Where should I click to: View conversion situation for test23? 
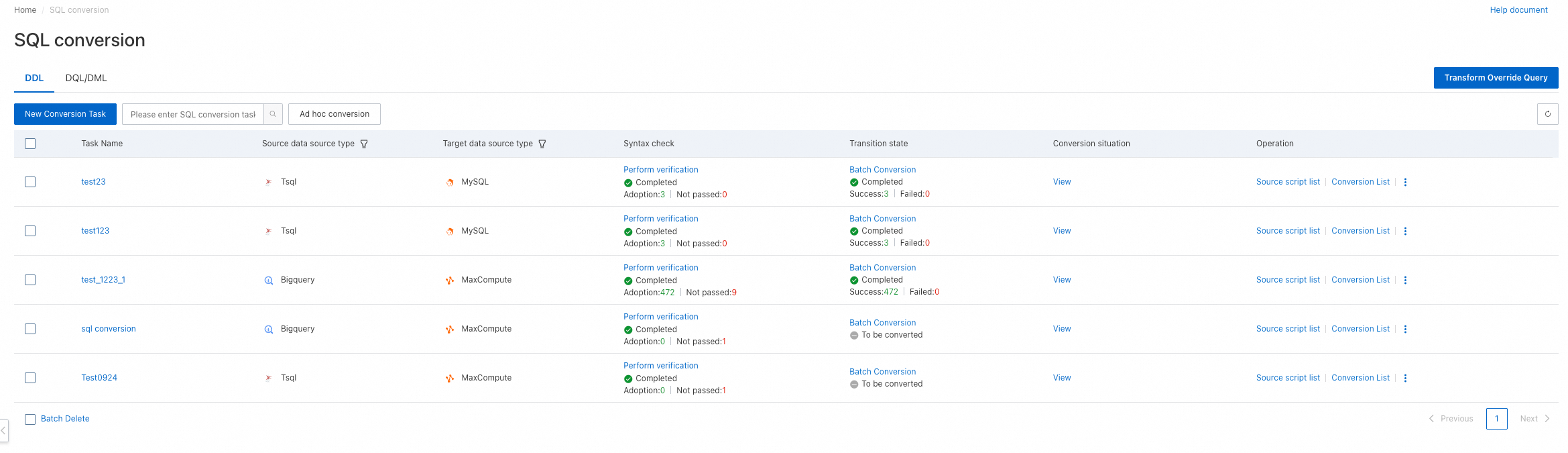(x=1062, y=182)
